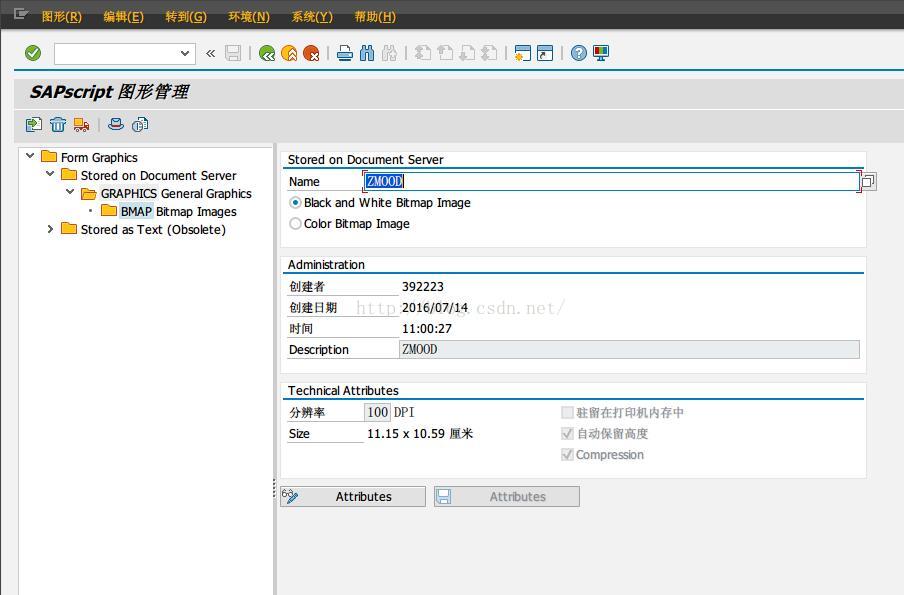Click the orange Exit icon

[x=289, y=53]
